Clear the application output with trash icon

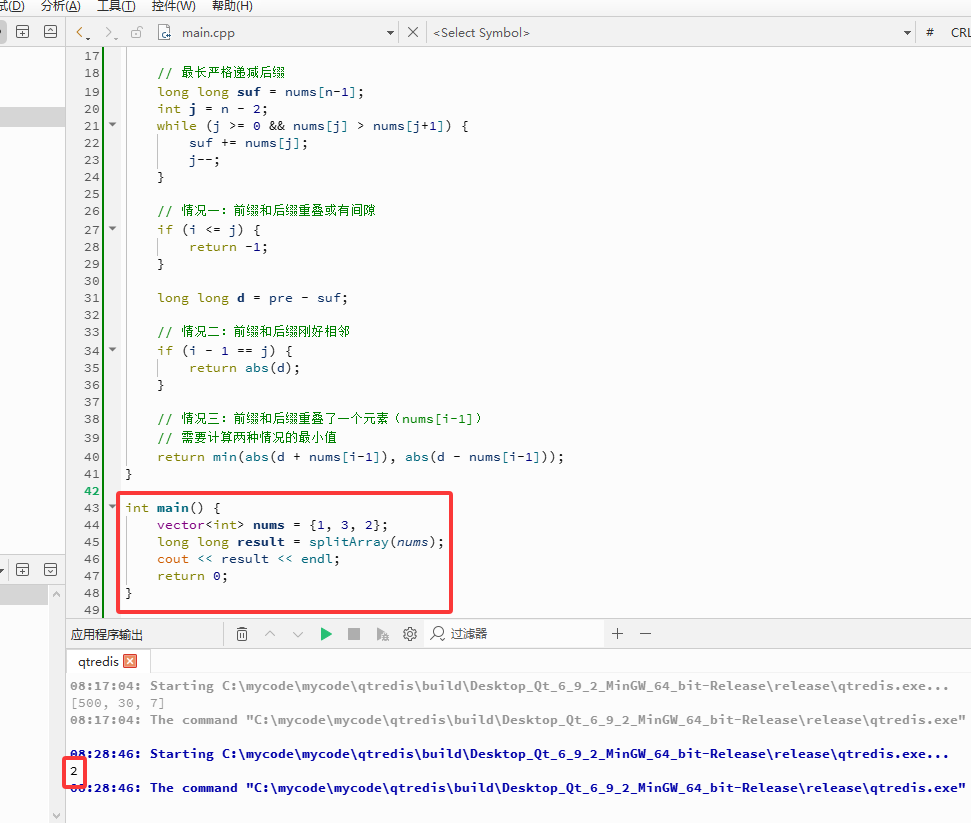point(242,634)
